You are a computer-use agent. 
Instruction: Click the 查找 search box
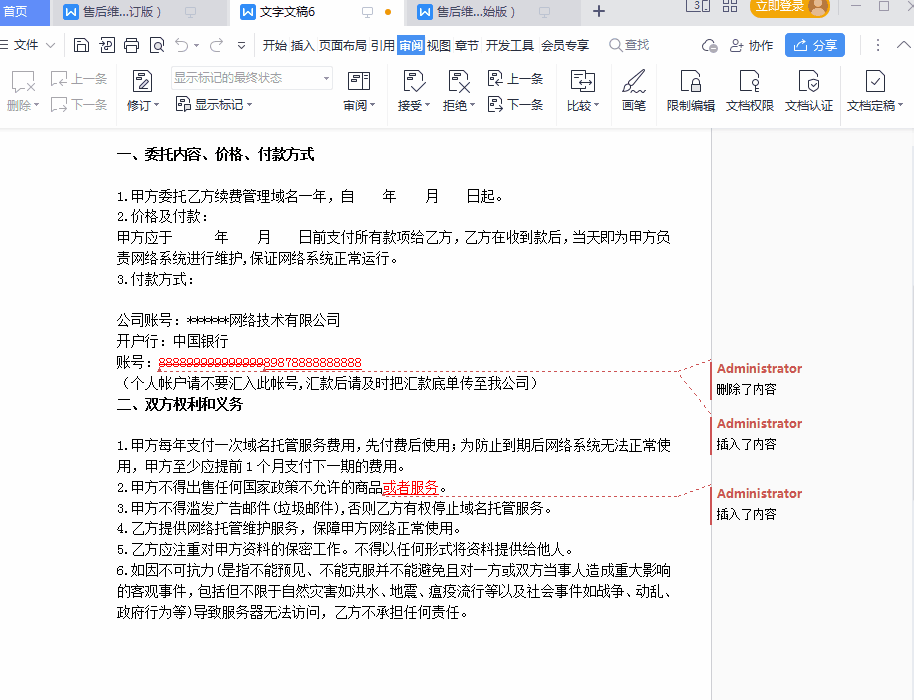point(629,45)
